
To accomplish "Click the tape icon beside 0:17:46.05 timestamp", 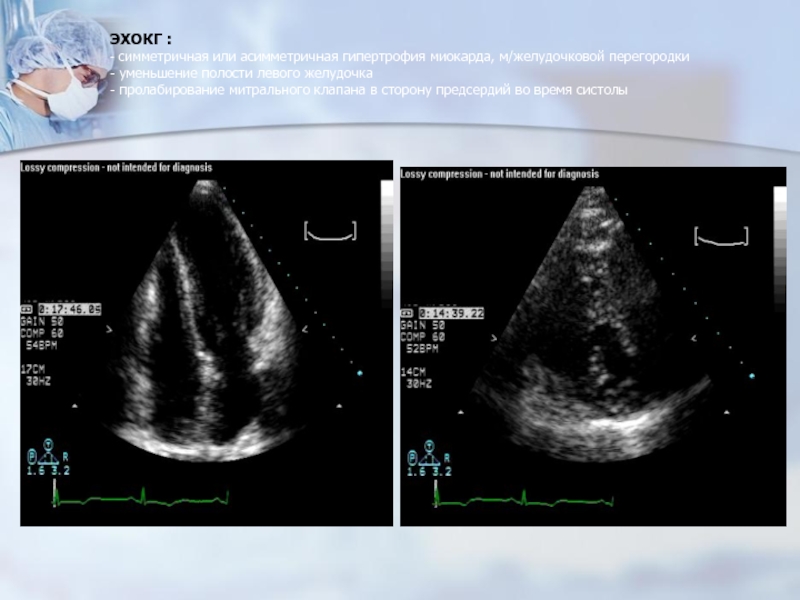I will pos(27,309).
